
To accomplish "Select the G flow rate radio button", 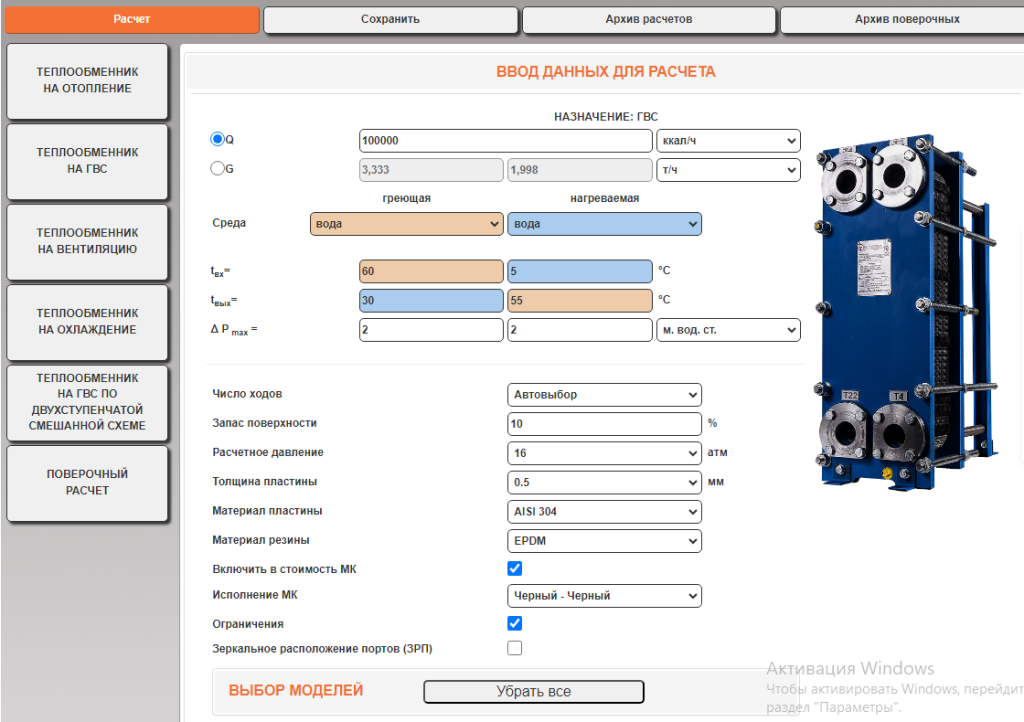I will pos(217,169).
